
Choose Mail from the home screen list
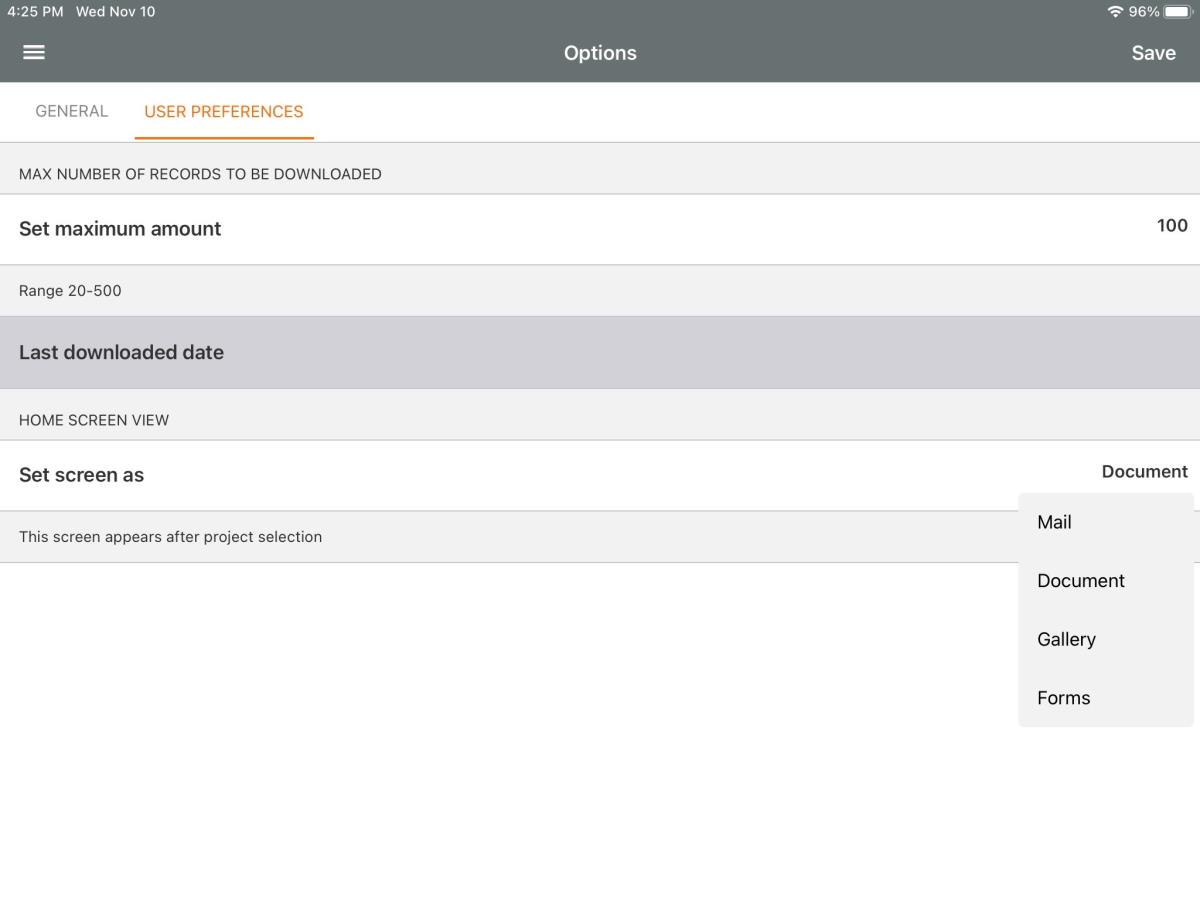[x=1054, y=522]
